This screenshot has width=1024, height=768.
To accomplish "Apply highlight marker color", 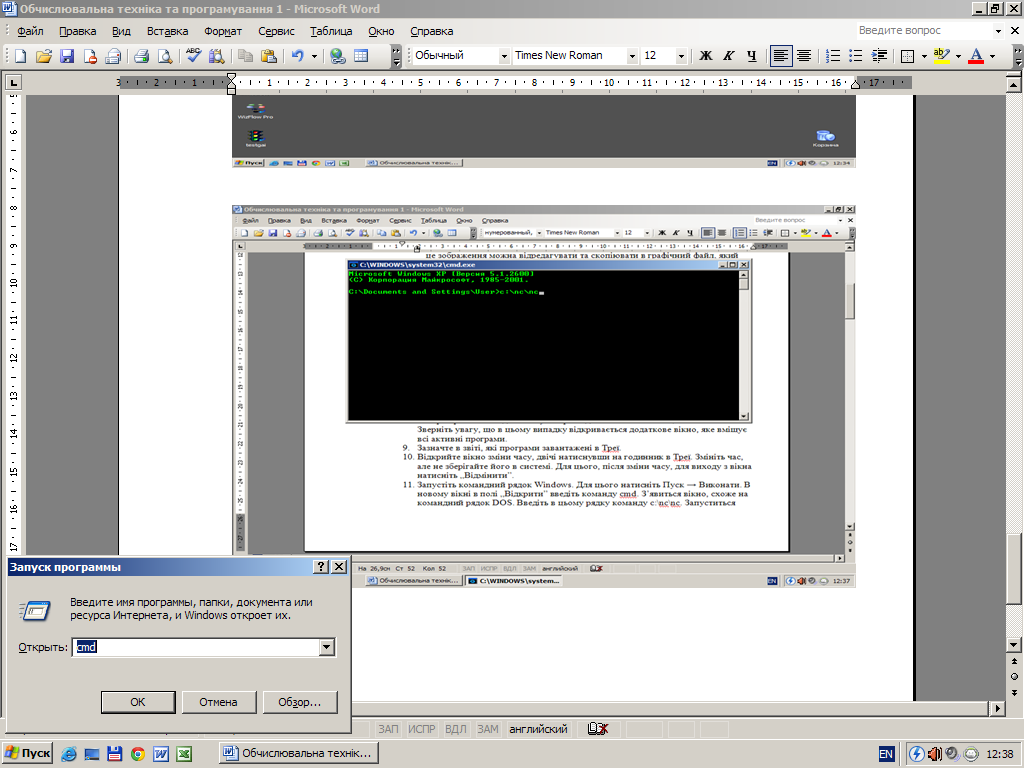I will [x=941, y=56].
